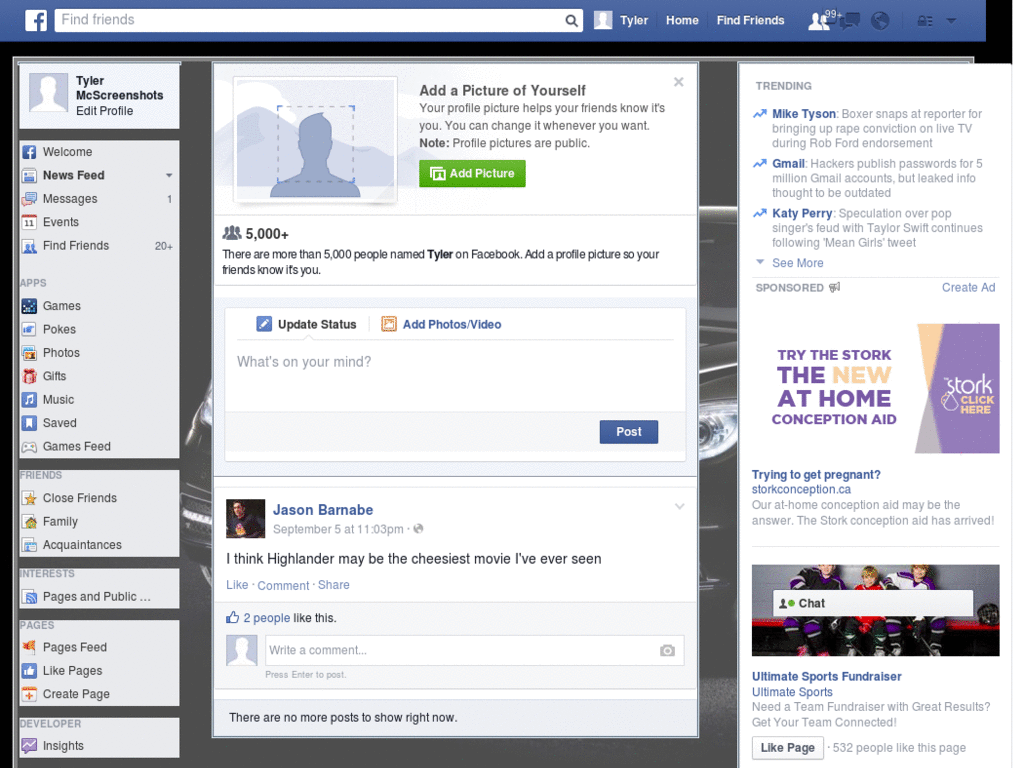
Task: Dismiss the Add a Picture card
Action: tap(679, 82)
